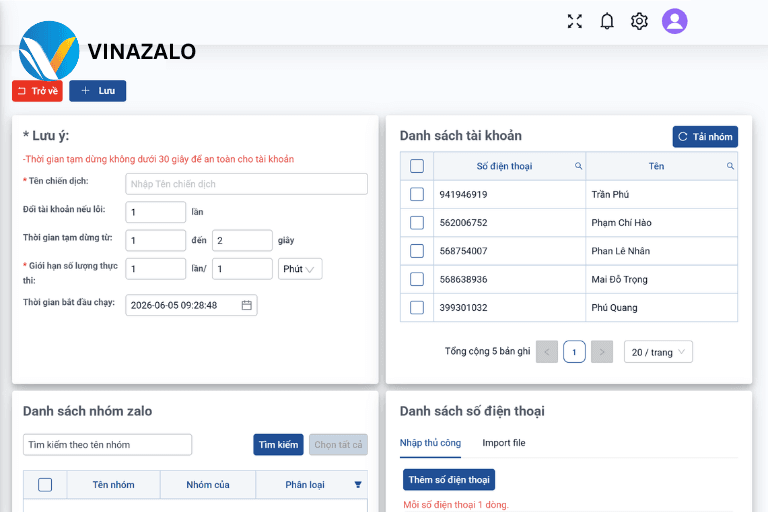Screen dimensions: 768x512
Task: Select the Nhập thủ công tab
Action: (x=430, y=443)
